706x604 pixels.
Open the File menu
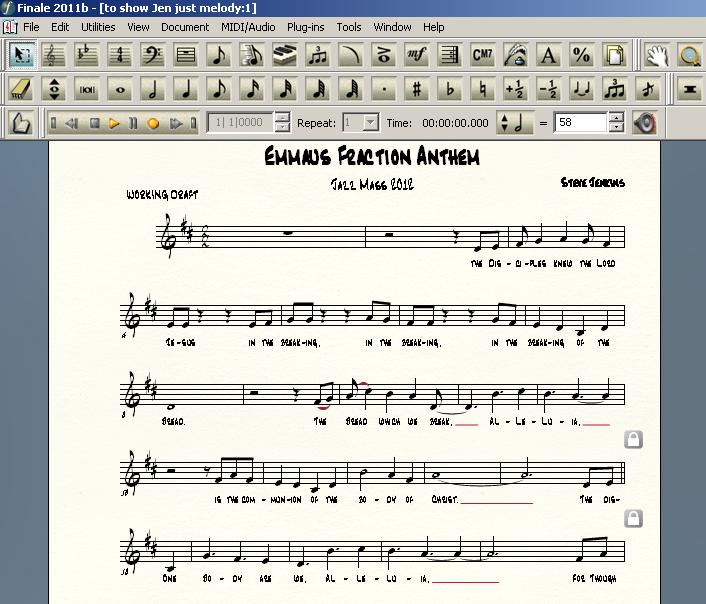(x=31, y=27)
